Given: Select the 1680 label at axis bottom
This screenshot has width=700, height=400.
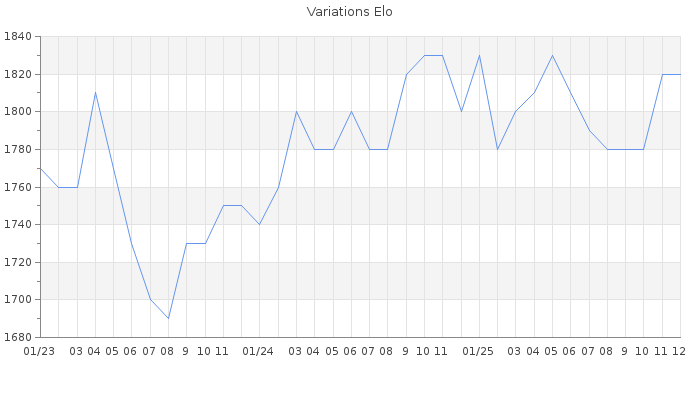Looking at the screenshot, I should tap(18, 337).
